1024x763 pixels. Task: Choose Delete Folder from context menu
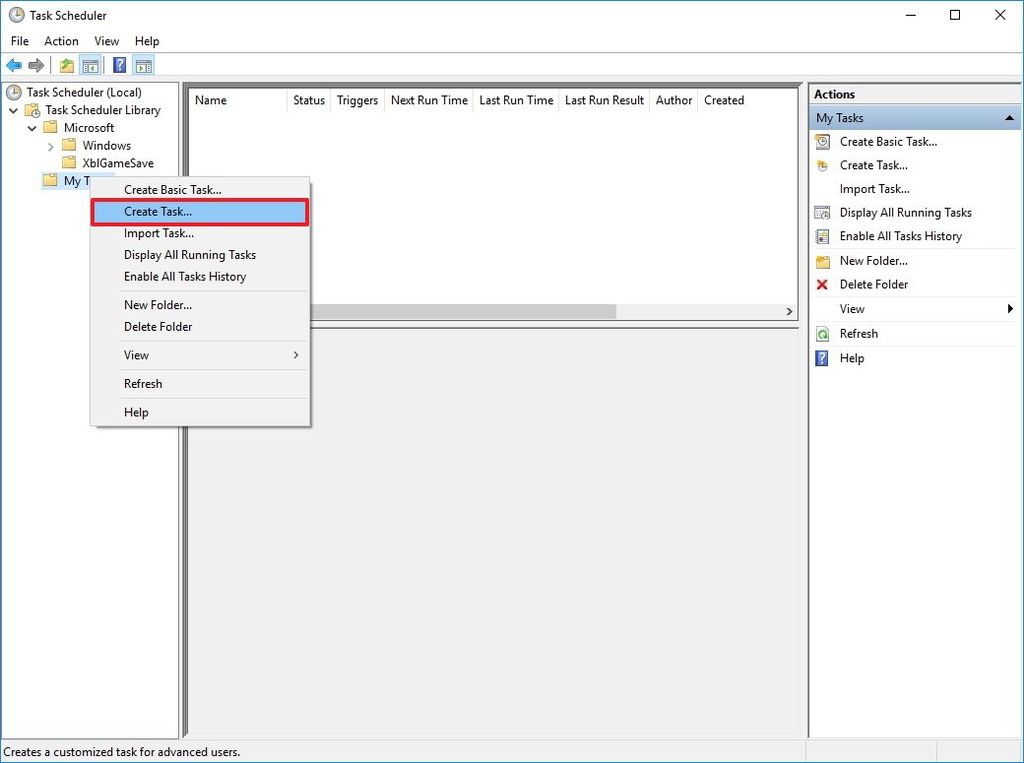coord(199,327)
